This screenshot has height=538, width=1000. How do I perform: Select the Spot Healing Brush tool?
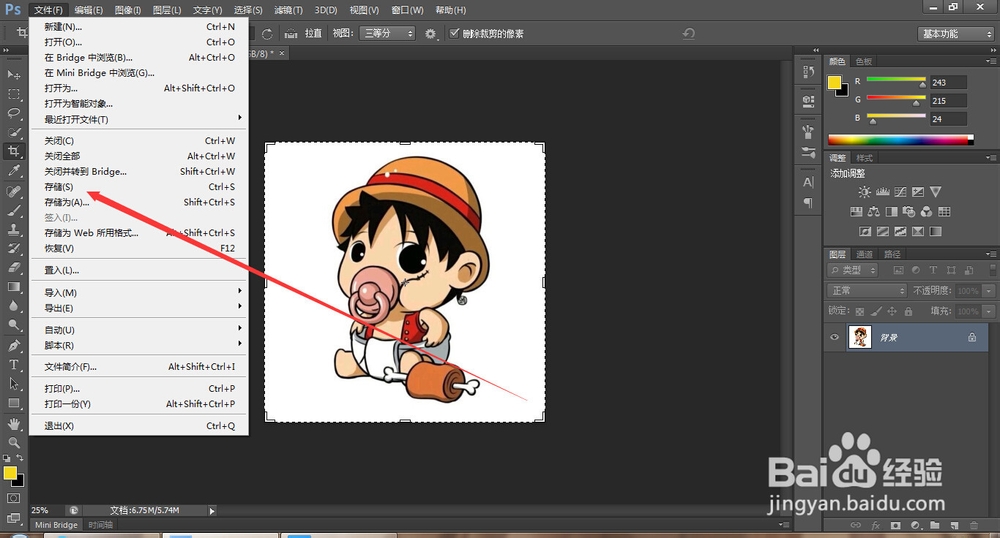[13, 191]
